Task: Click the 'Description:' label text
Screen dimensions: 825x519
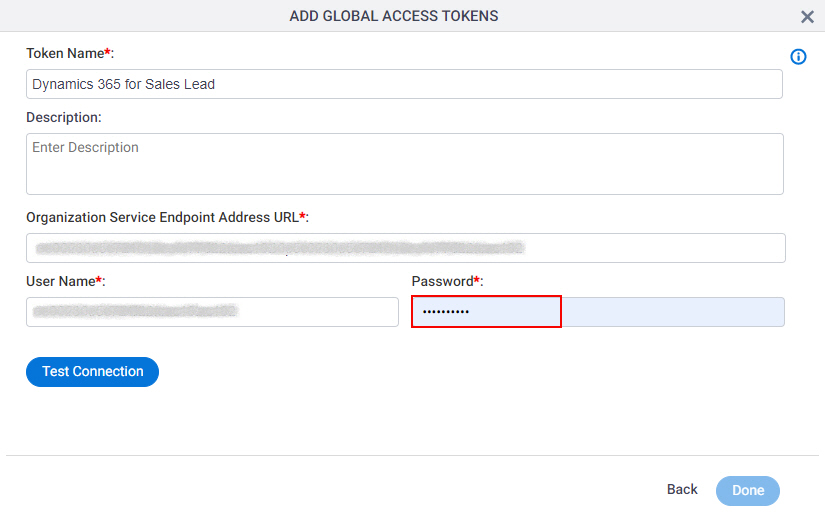Action: coord(64,117)
